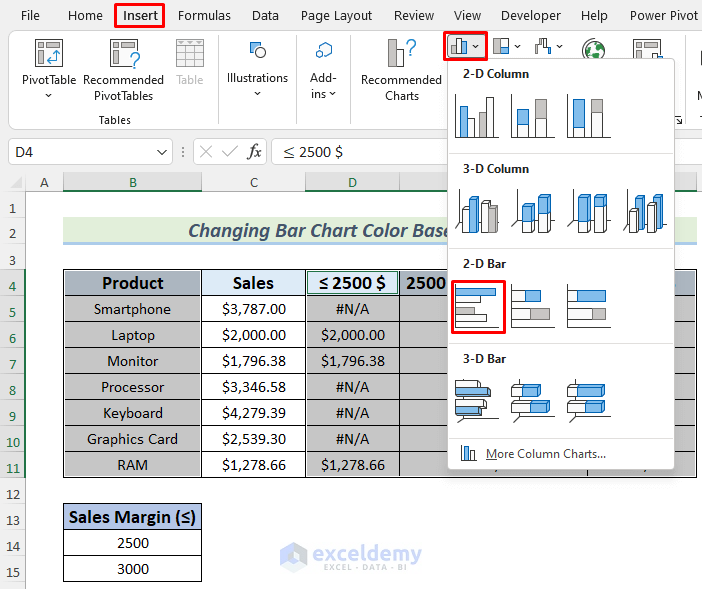
Task: Choose the plain 3-D Column chart
Action: [645, 211]
